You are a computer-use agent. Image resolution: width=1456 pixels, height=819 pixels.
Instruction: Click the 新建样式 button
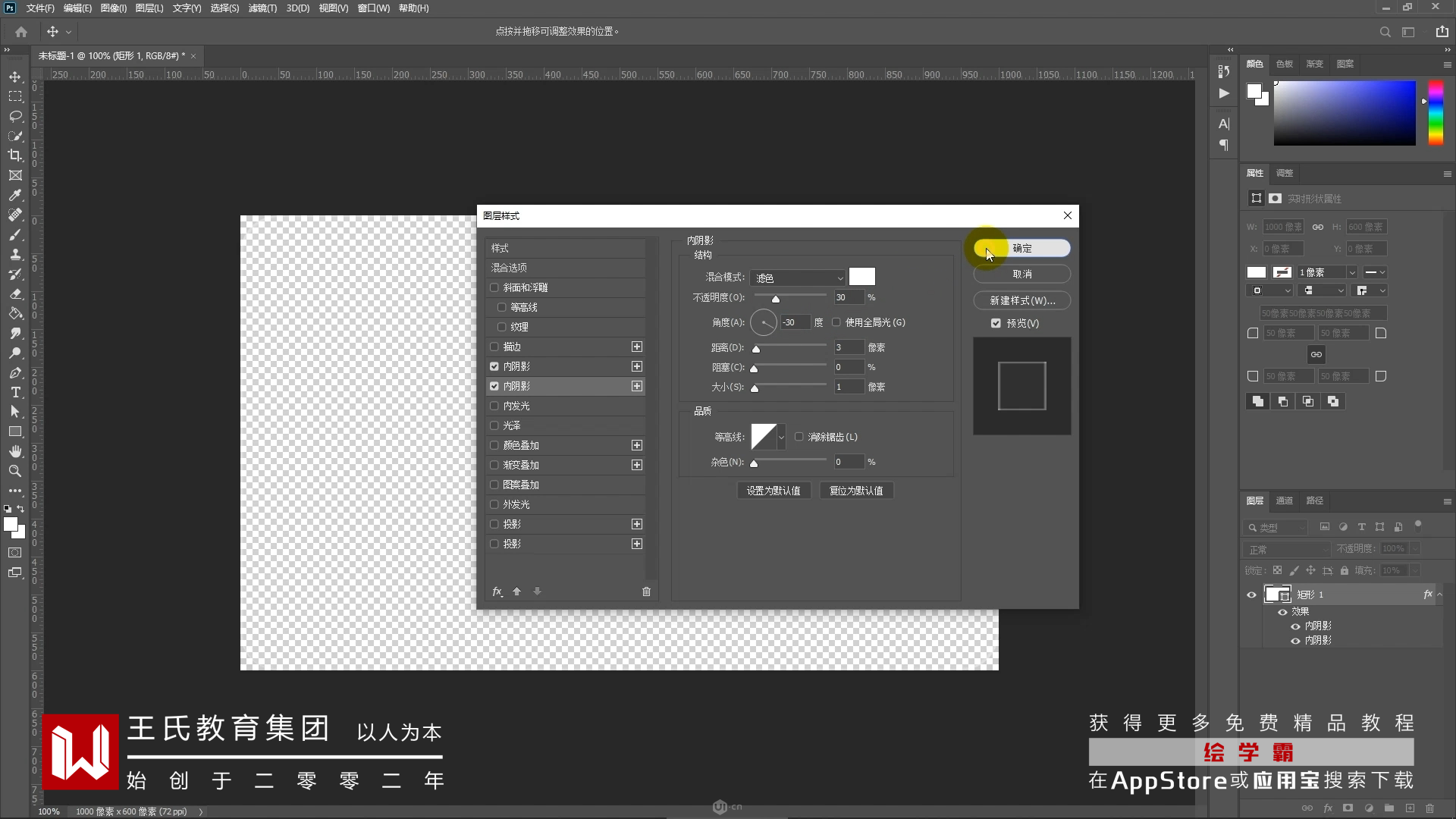1021,300
